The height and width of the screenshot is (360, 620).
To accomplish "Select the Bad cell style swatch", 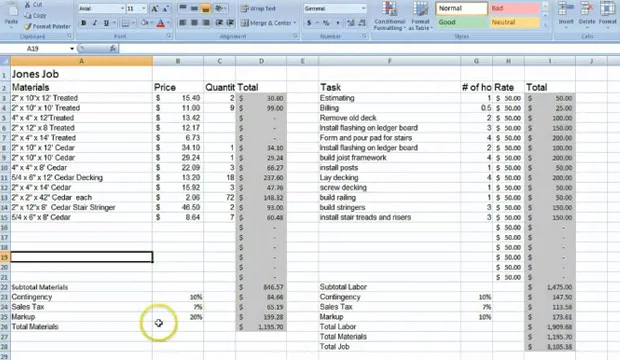I will point(514,8).
